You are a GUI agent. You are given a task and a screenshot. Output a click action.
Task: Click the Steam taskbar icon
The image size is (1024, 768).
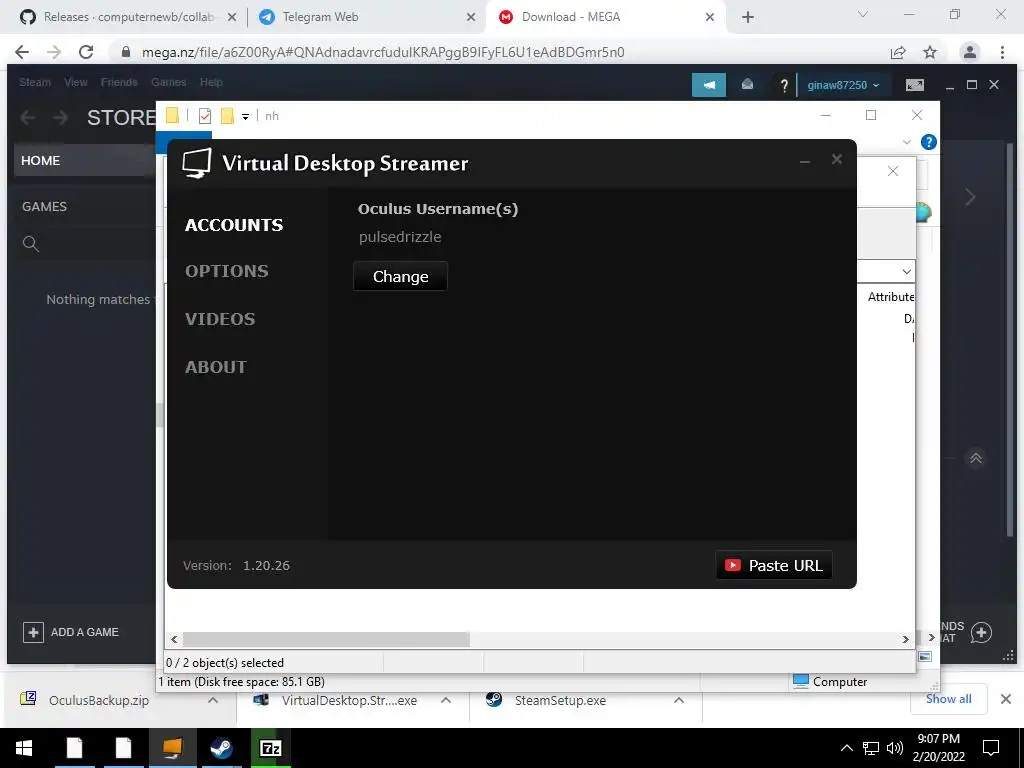tap(221, 748)
